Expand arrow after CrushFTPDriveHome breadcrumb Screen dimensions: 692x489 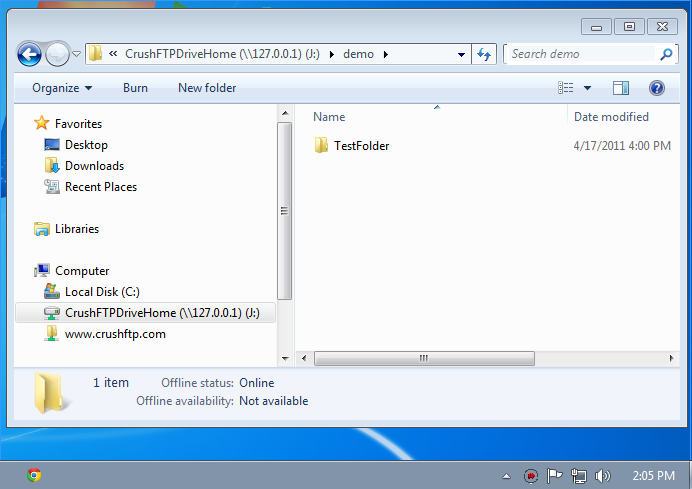coord(332,54)
